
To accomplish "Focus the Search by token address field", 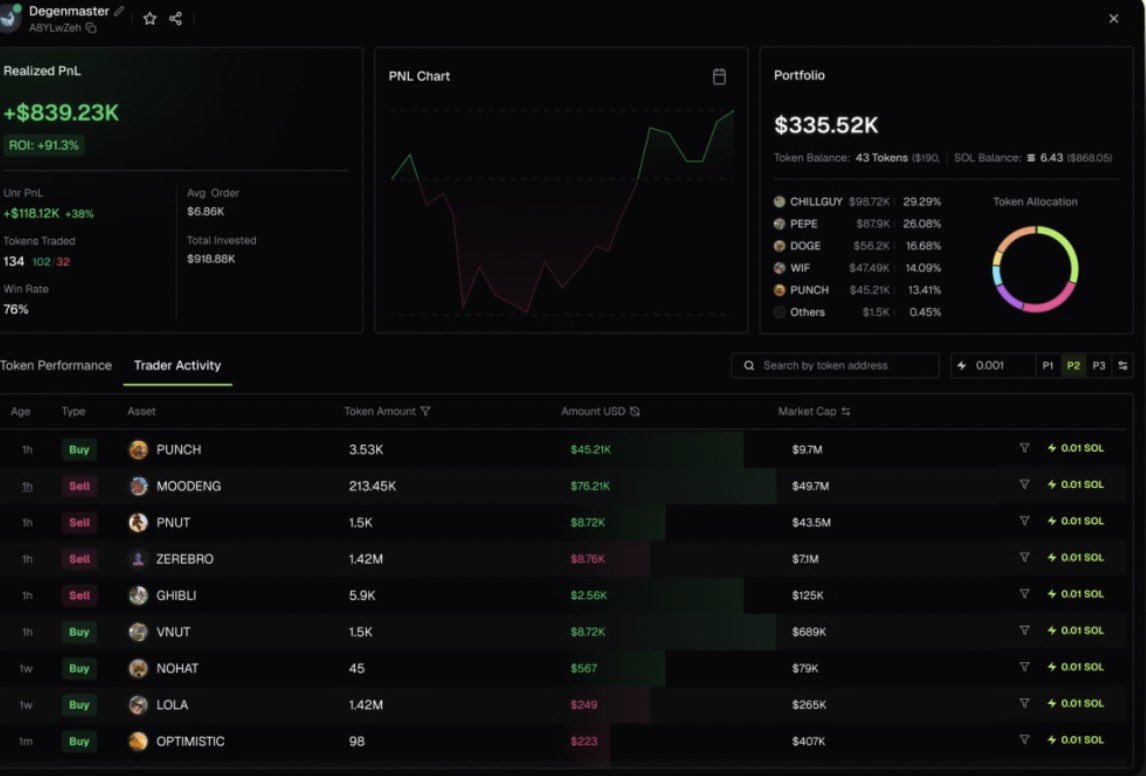I will click(835, 365).
